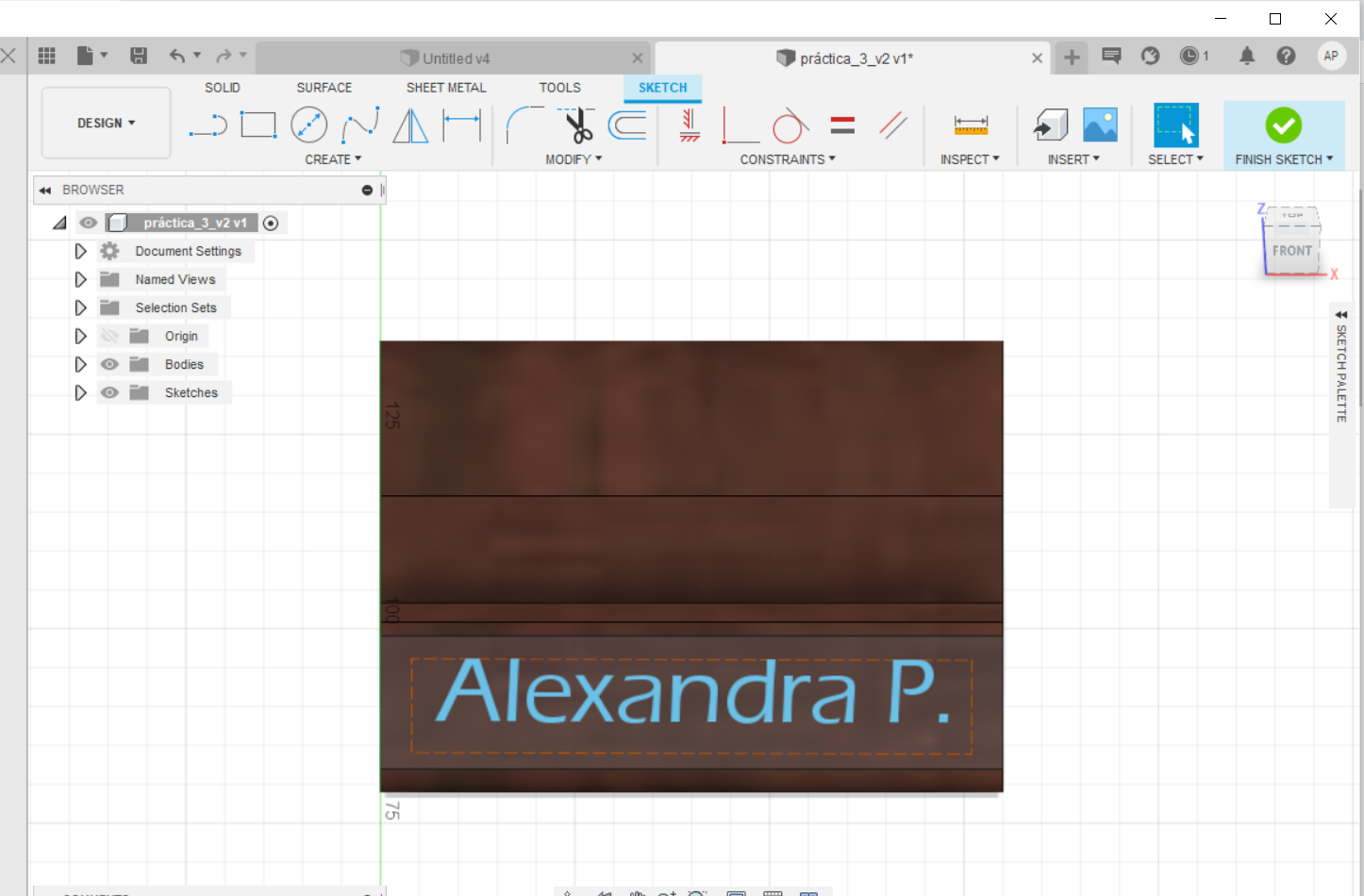Open the Insert dropdown menu
This screenshot has height=896, width=1364.
[1073, 159]
